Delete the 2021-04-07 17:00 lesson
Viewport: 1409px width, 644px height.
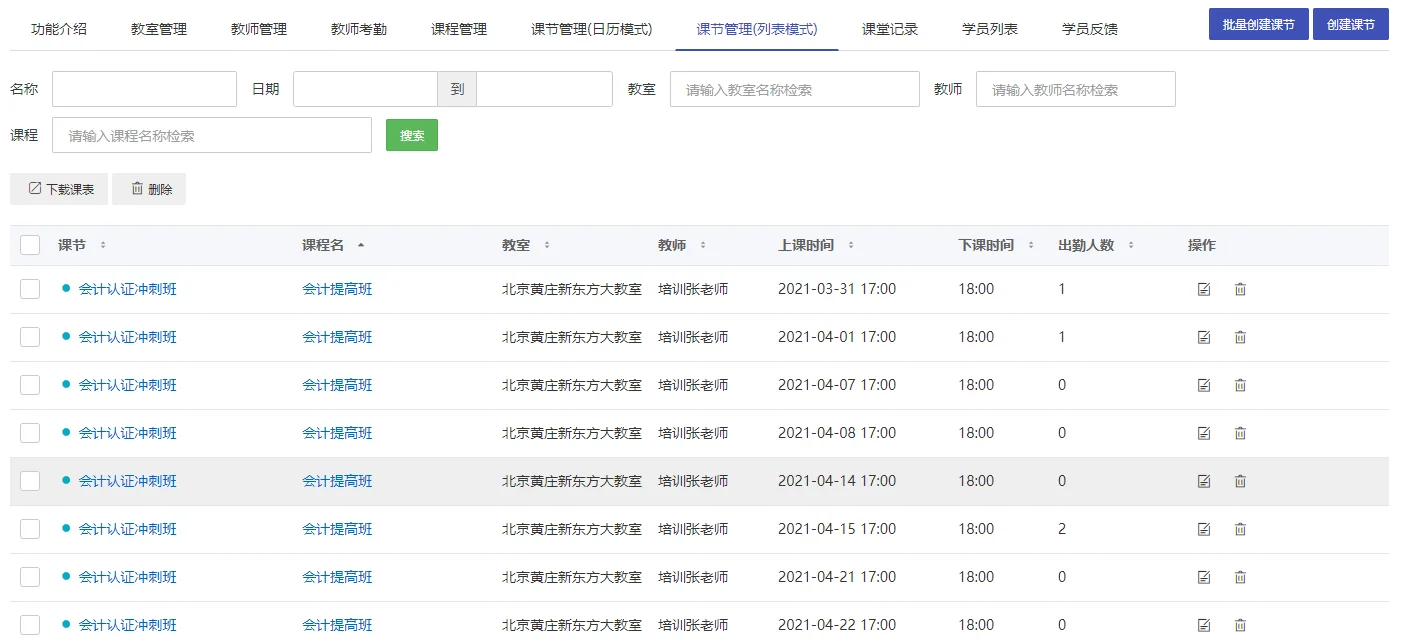1240,386
